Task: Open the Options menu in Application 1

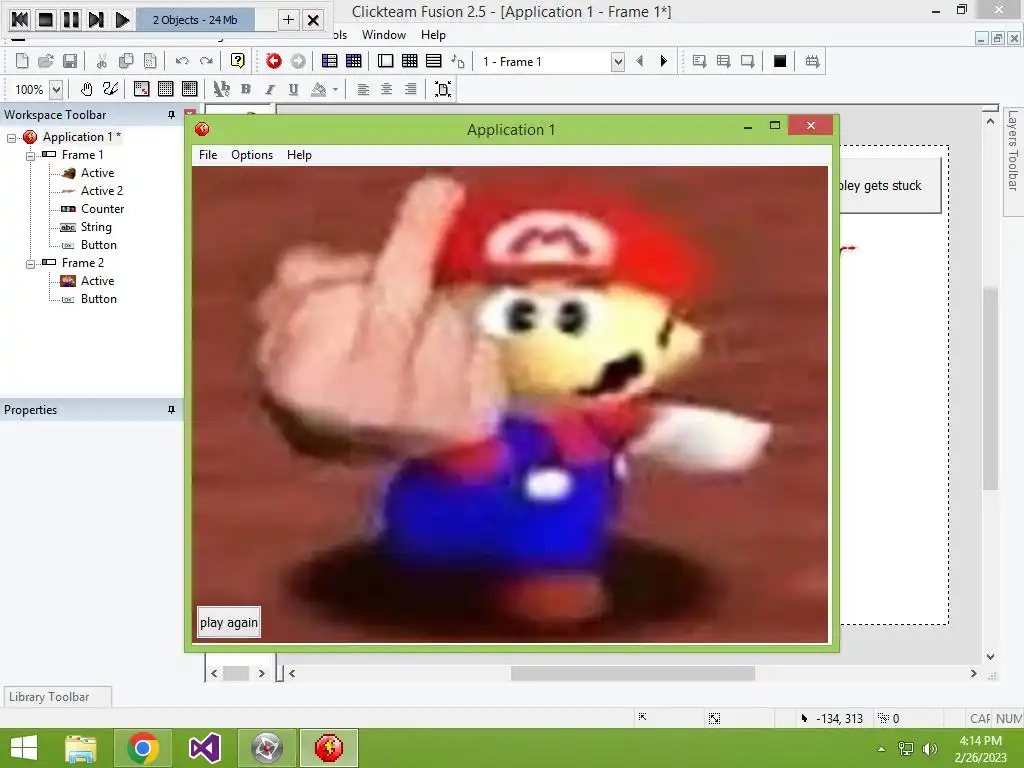Action: coord(251,155)
